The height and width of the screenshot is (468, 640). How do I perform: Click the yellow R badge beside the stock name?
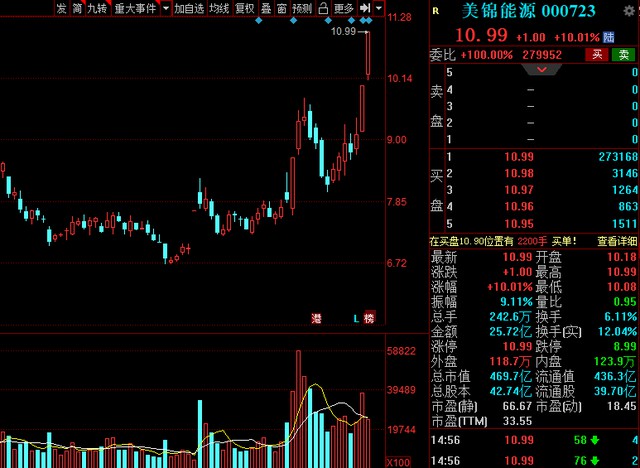438,11
